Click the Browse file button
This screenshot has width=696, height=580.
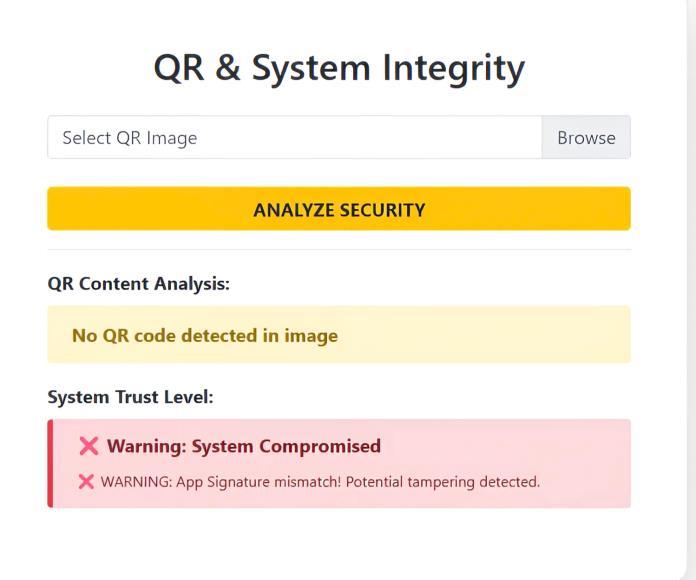click(586, 138)
